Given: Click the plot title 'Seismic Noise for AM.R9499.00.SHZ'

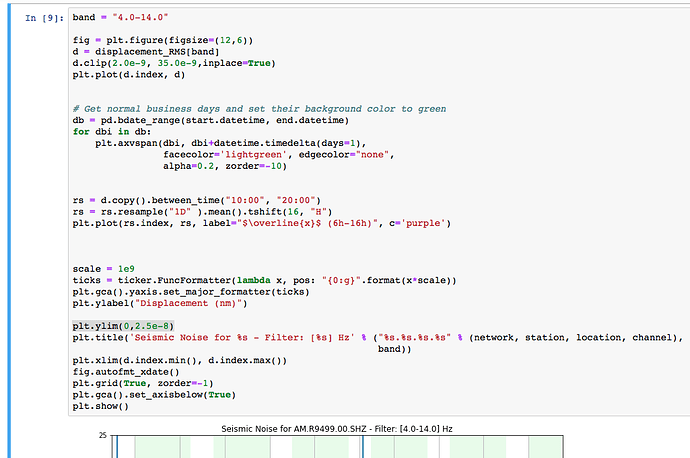Looking at the screenshot, I should coord(337,429).
